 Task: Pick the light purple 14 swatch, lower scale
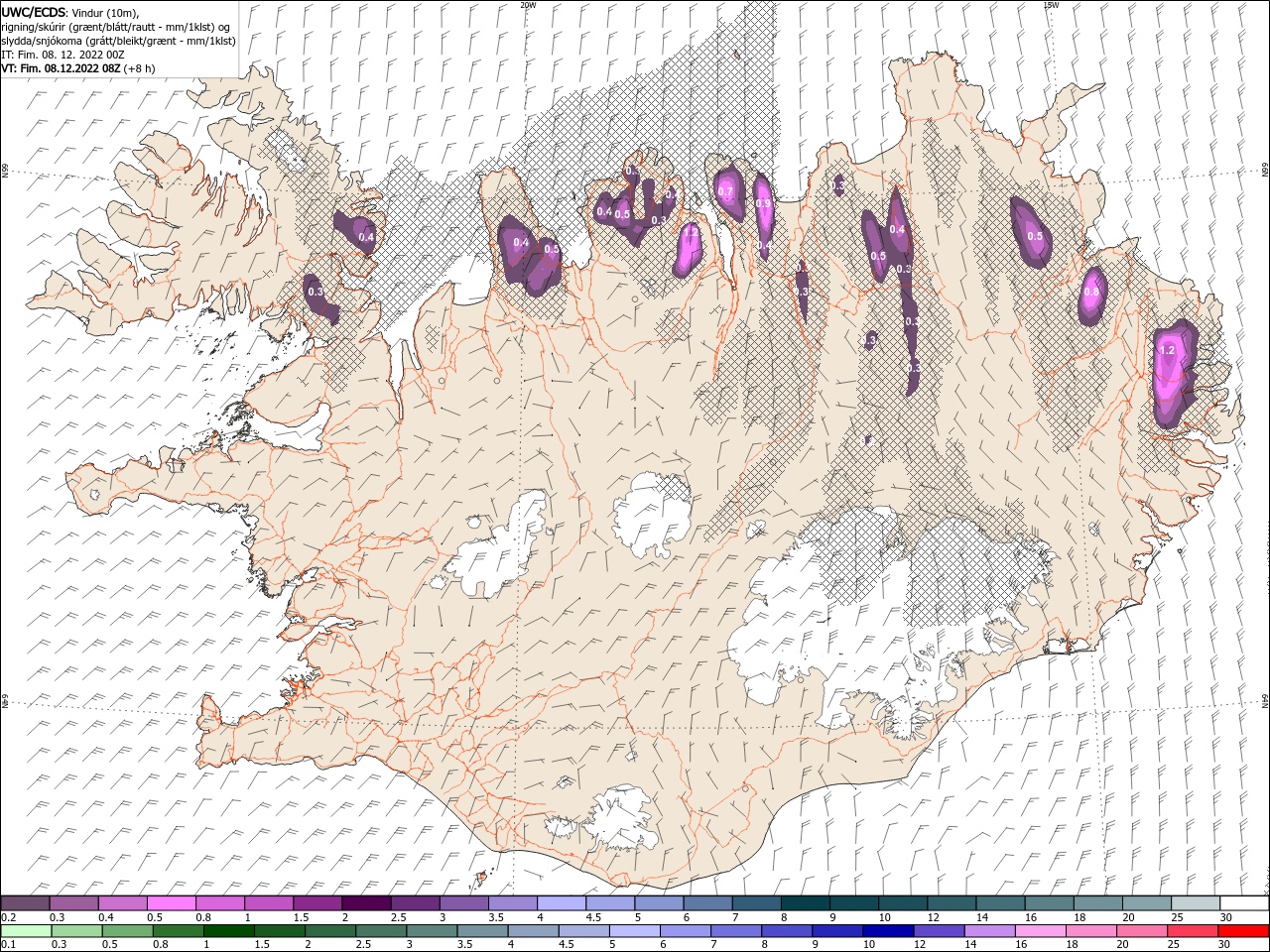click(989, 931)
